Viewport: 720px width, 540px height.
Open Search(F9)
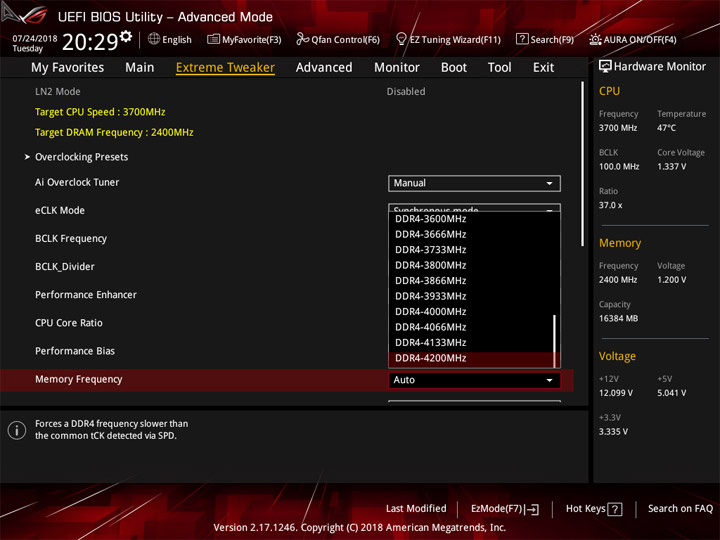tap(545, 39)
